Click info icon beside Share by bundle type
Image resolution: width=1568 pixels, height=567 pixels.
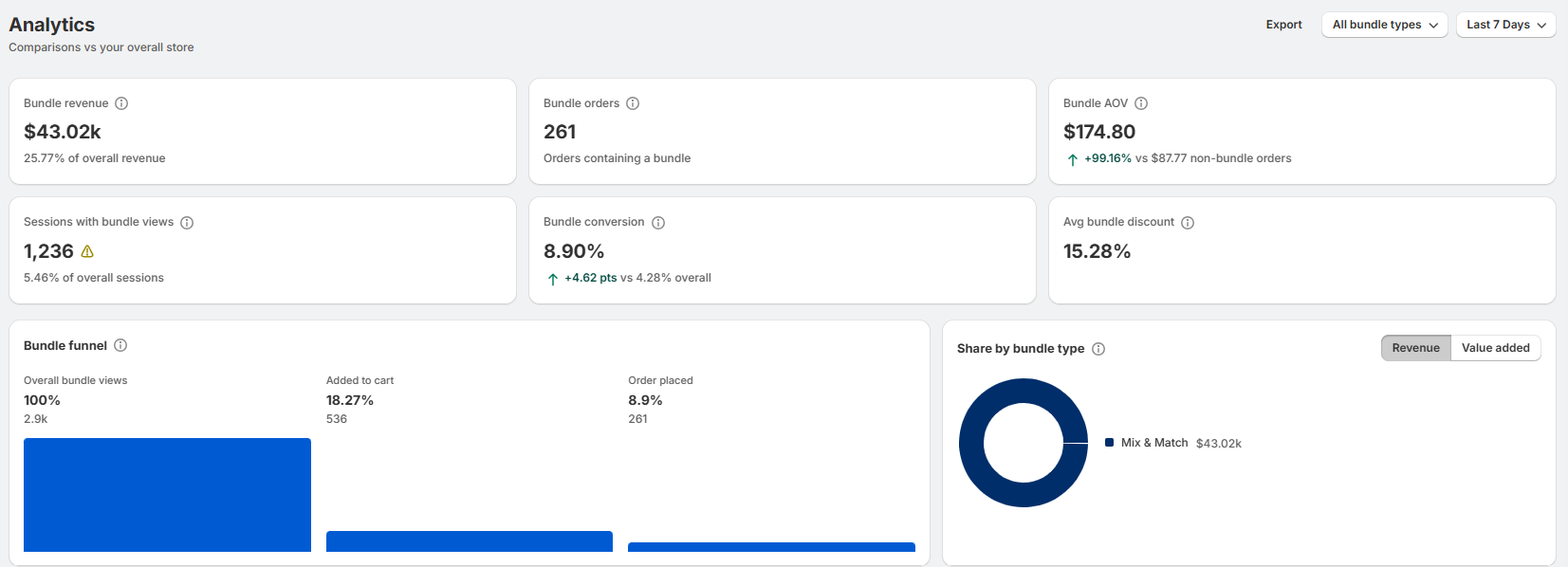point(1098,349)
